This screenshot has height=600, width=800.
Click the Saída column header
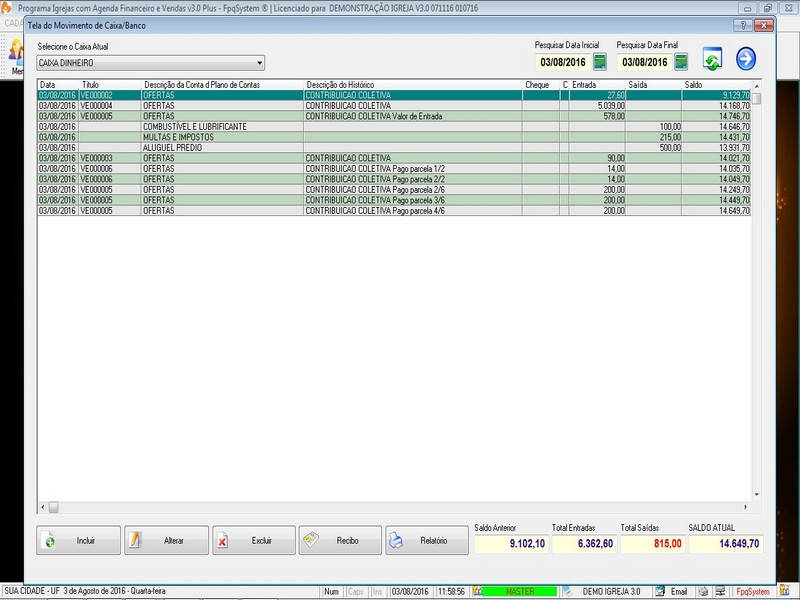(x=654, y=85)
